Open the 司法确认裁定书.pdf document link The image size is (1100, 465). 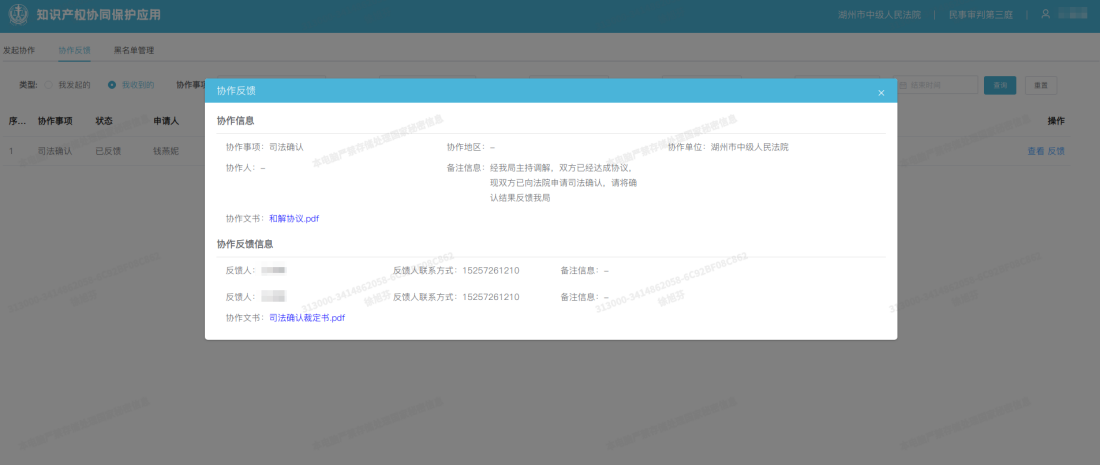click(x=307, y=317)
